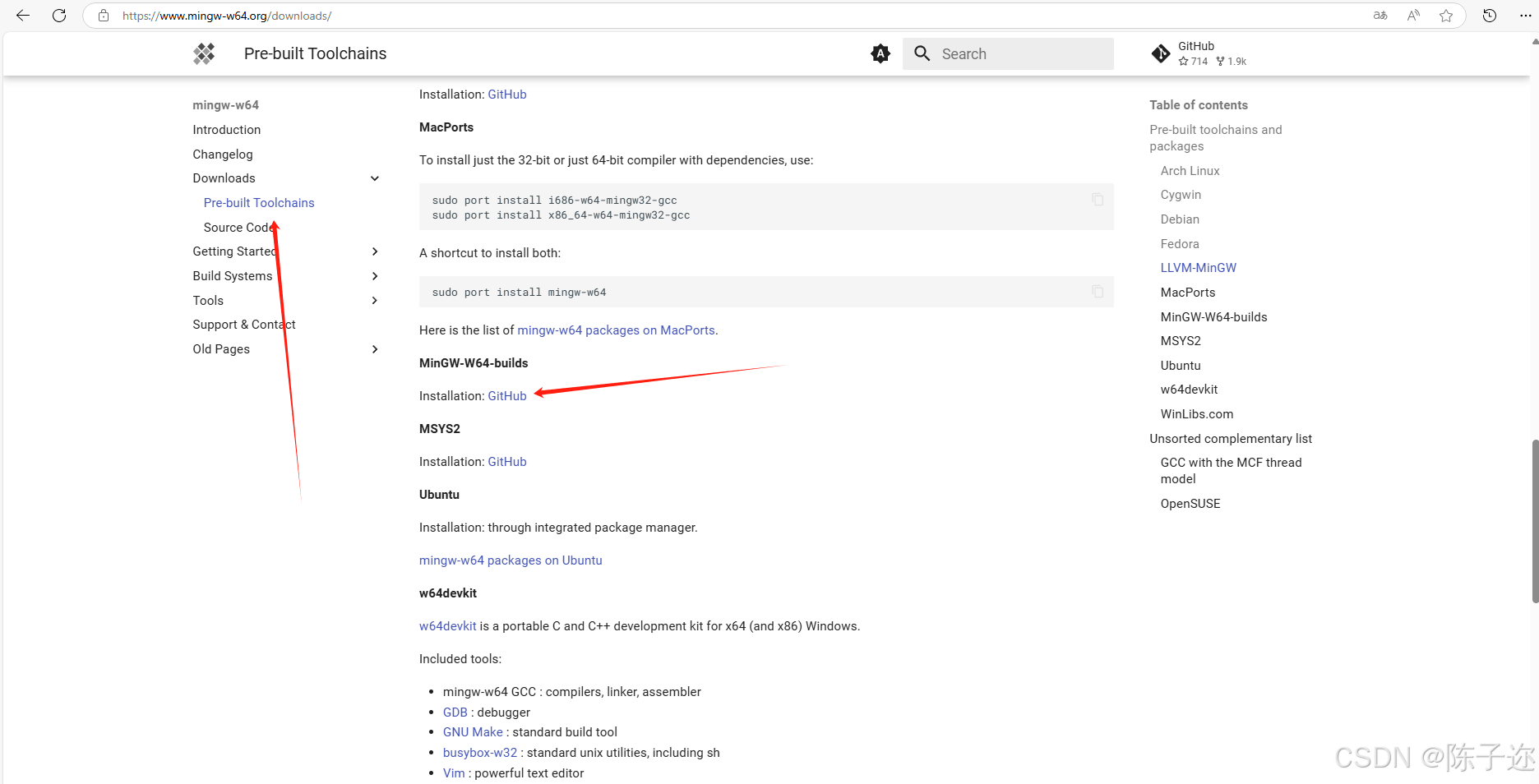Screen dimensions: 1539x784
Task: Expand the Build Systems section
Action: coord(375,276)
